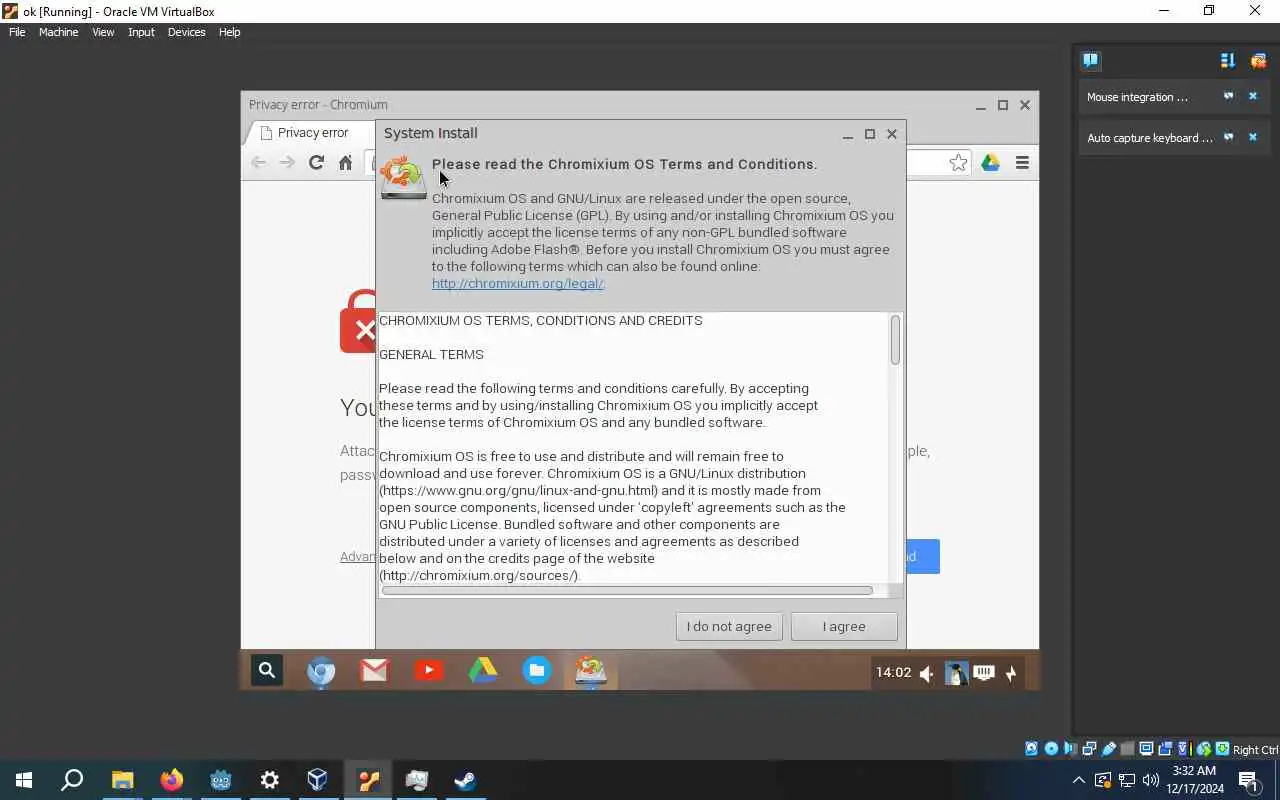Reload the page in Chromium

coord(316,162)
